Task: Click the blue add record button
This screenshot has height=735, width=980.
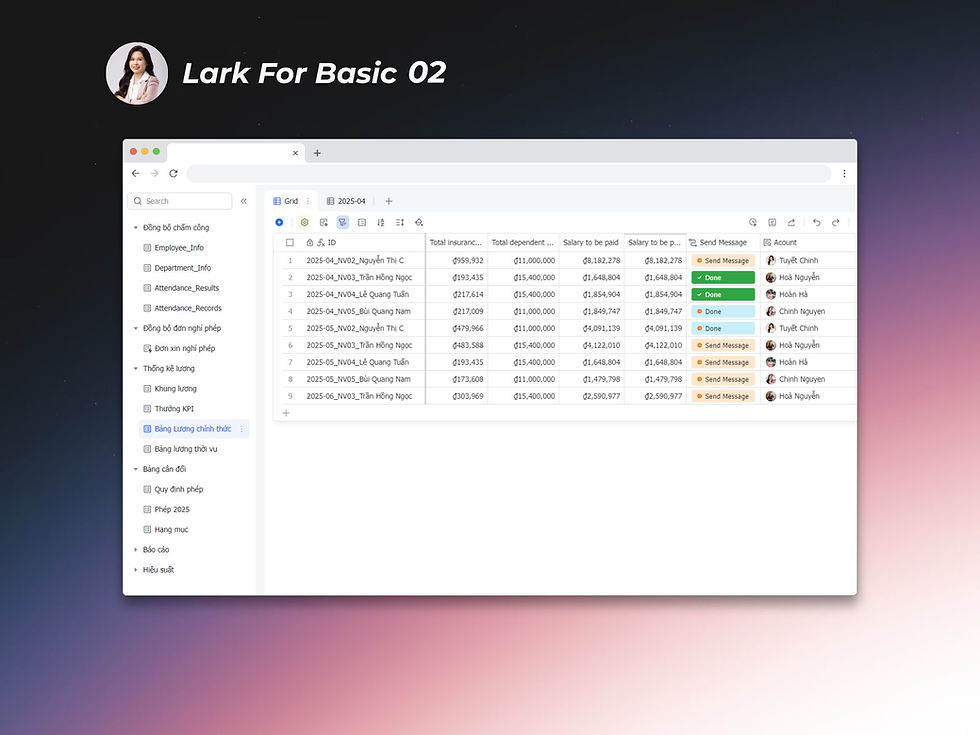Action: tap(279, 222)
